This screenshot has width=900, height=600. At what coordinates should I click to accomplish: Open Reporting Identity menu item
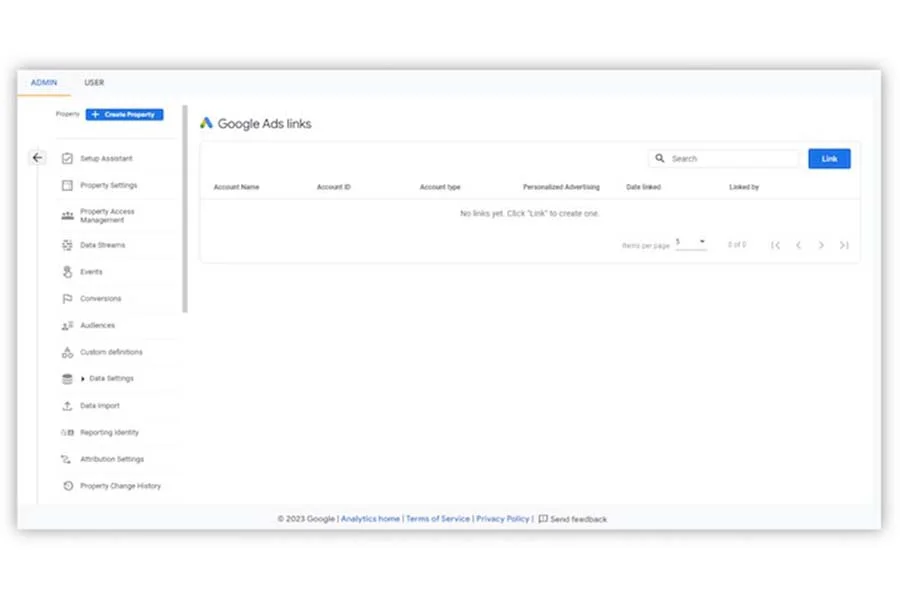tap(109, 432)
